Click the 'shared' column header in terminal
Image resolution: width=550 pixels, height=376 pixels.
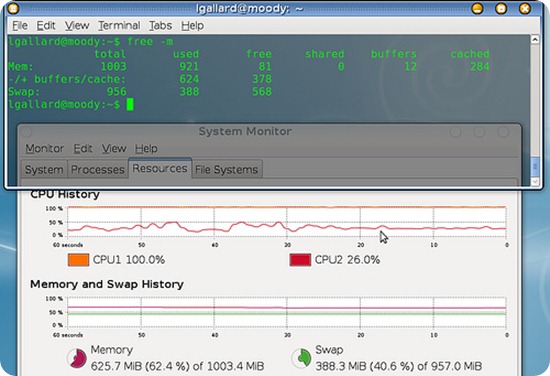pyautogui.click(x=324, y=54)
